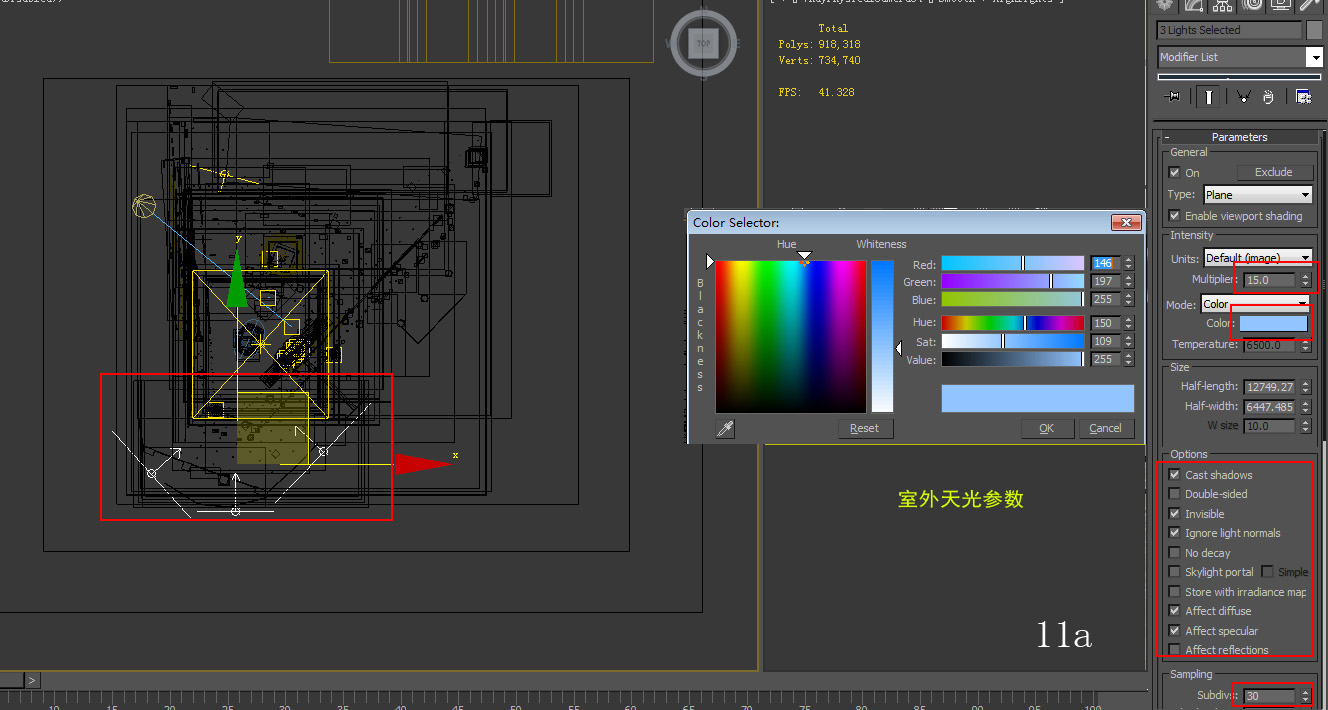Adjust the Hue slider bar
The height and width of the screenshot is (710, 1328).
click(x=1012, y=323)
